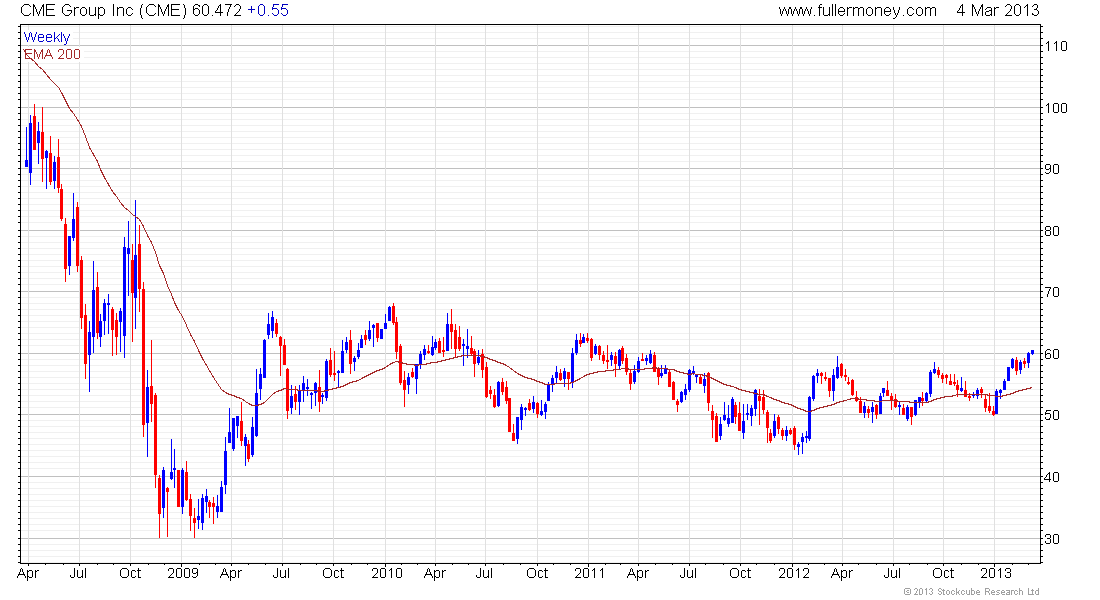The image size is (1100, 600).
Task: Click the change value +0.55
Action: (x=268, y=11)
